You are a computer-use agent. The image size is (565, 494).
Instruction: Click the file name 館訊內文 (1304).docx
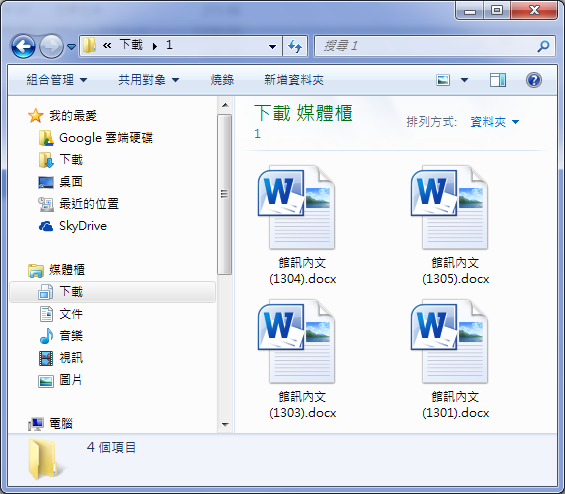[302, 271]
